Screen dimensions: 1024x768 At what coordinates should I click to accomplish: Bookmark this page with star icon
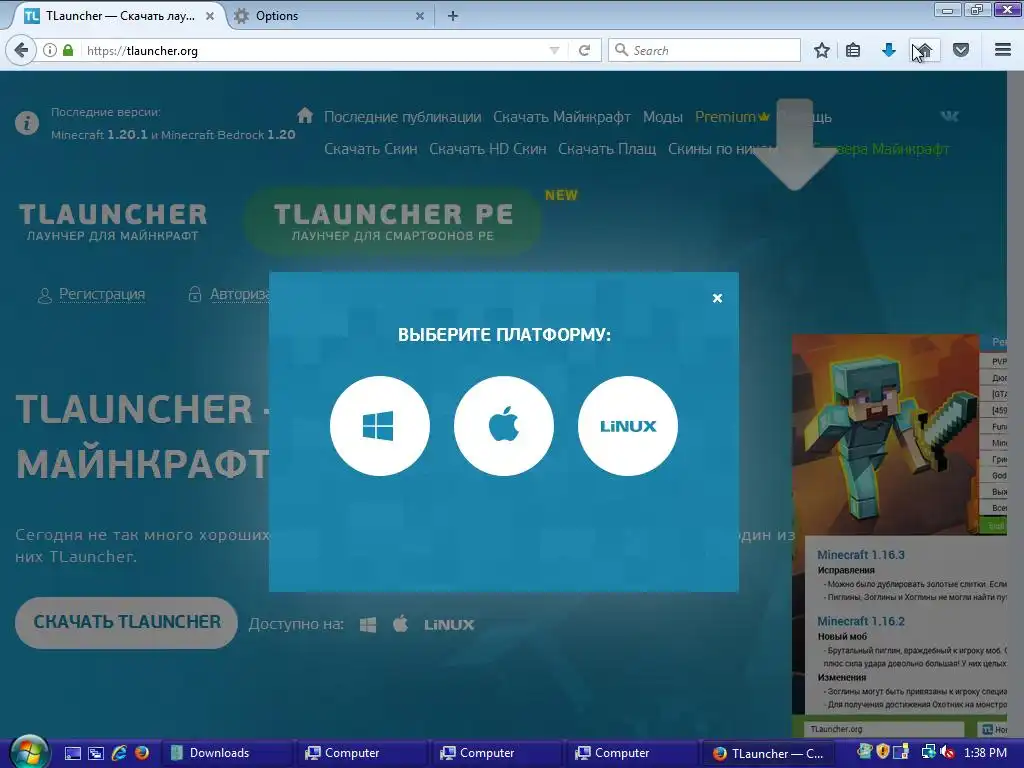(x=822, y=50)
